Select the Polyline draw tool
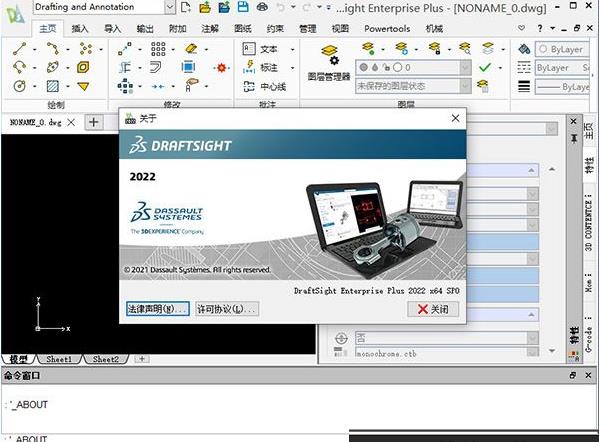The height and width of the screenshot is (442, 599). coord(53,49)
